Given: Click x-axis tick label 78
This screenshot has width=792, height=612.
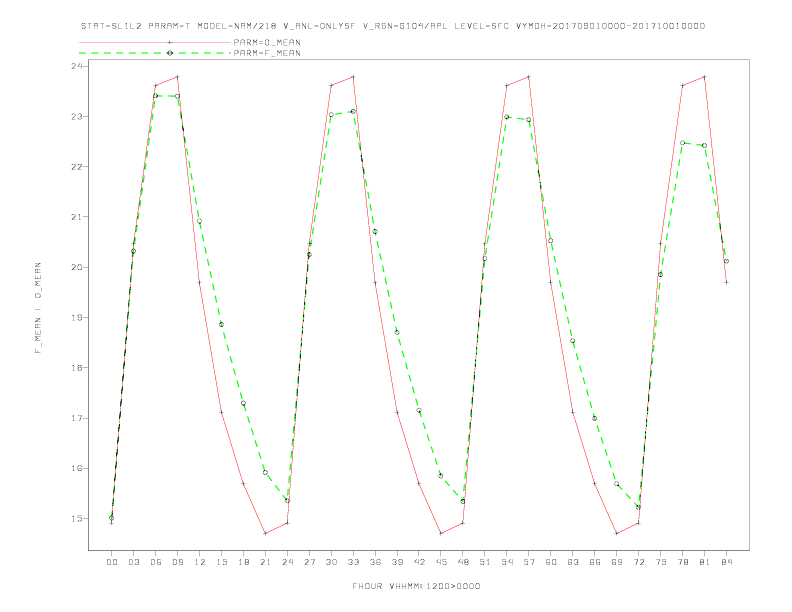Looking at the screenshot, I should 683,562.
